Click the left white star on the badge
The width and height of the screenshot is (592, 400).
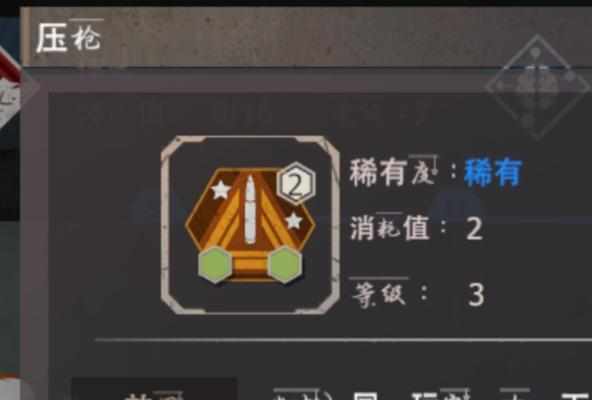[x=221, y=190]
